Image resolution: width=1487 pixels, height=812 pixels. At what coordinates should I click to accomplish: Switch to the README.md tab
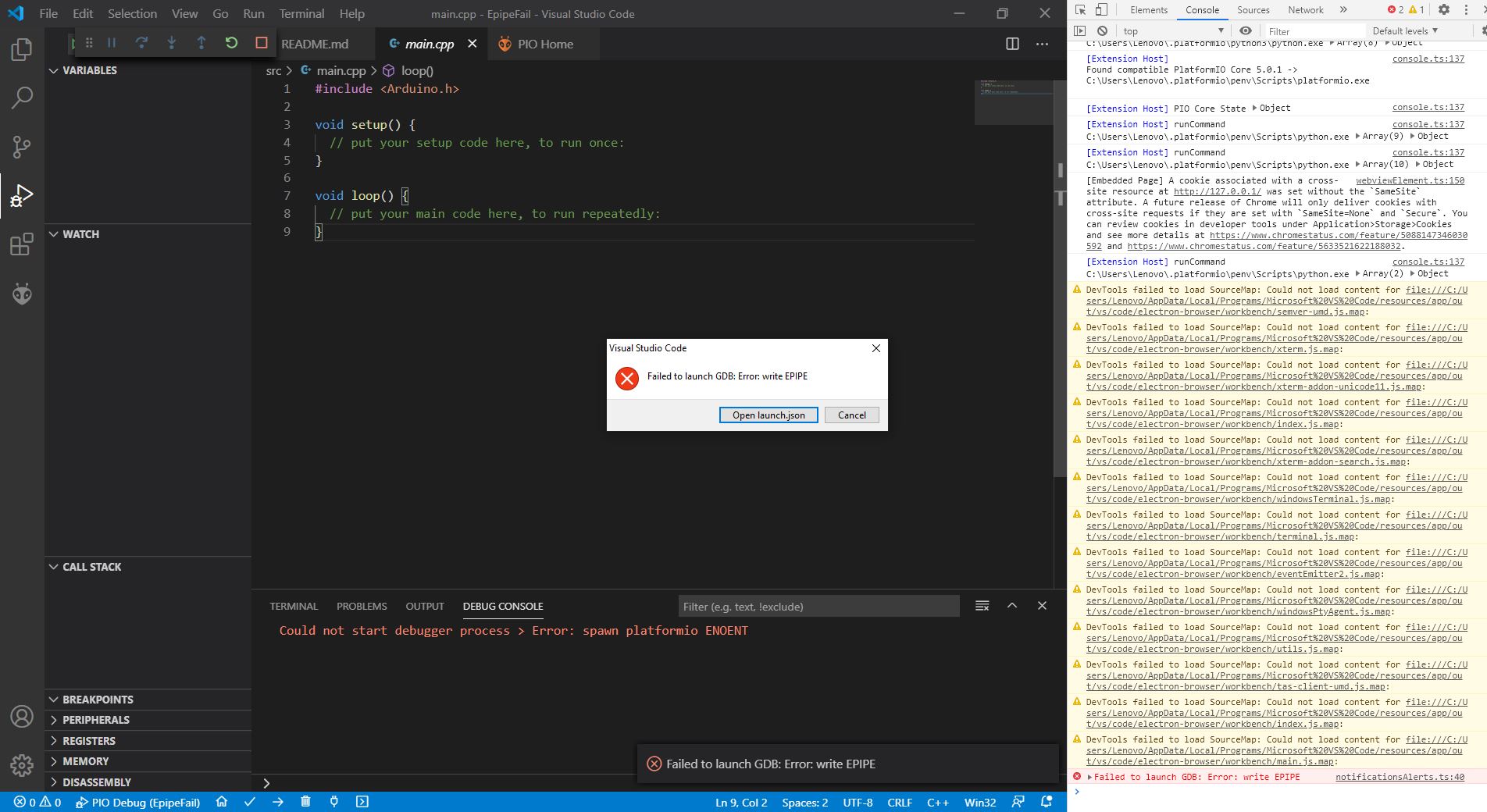pos(315,44)
